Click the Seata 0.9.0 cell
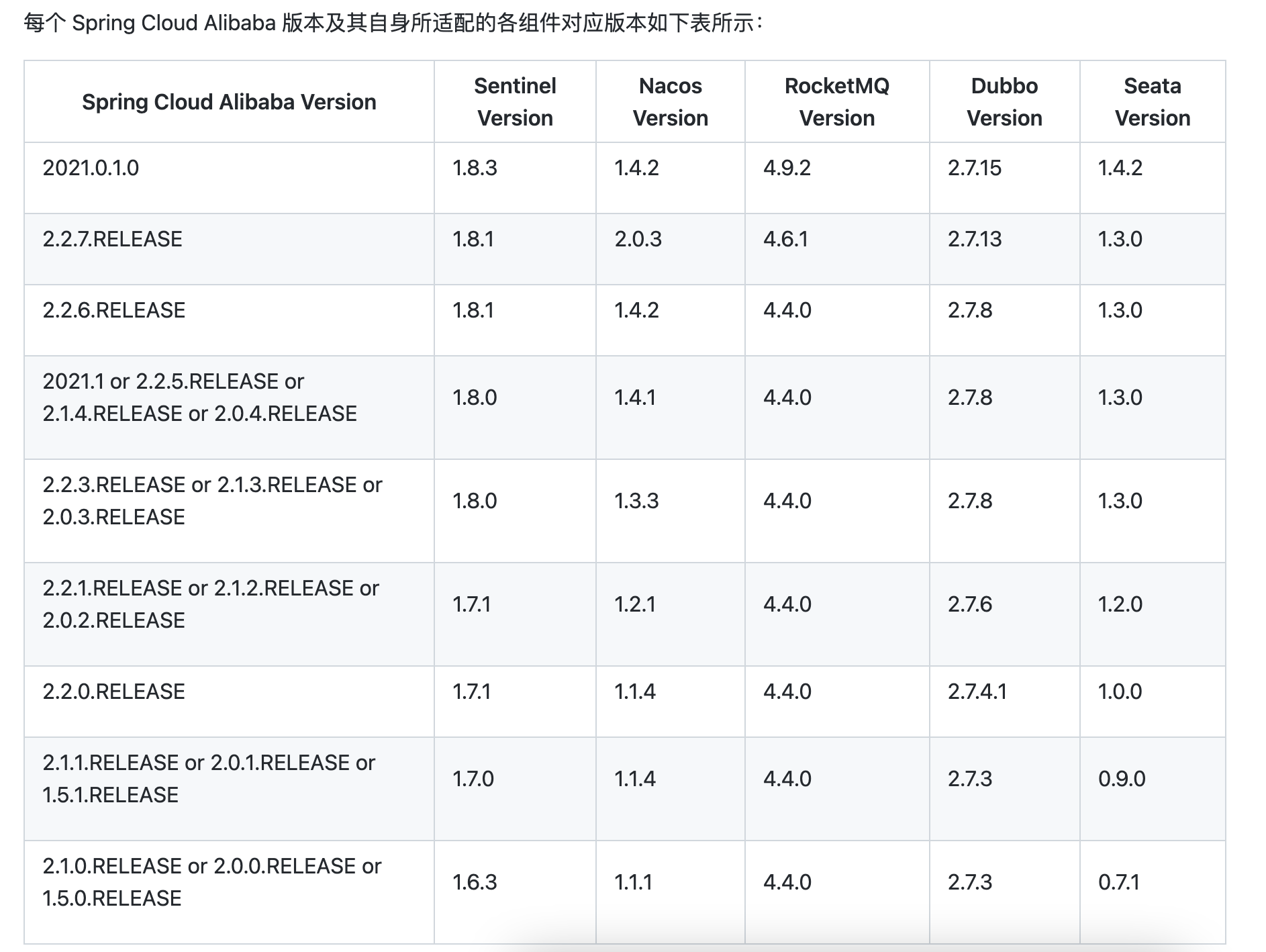 pos(1122,779)
